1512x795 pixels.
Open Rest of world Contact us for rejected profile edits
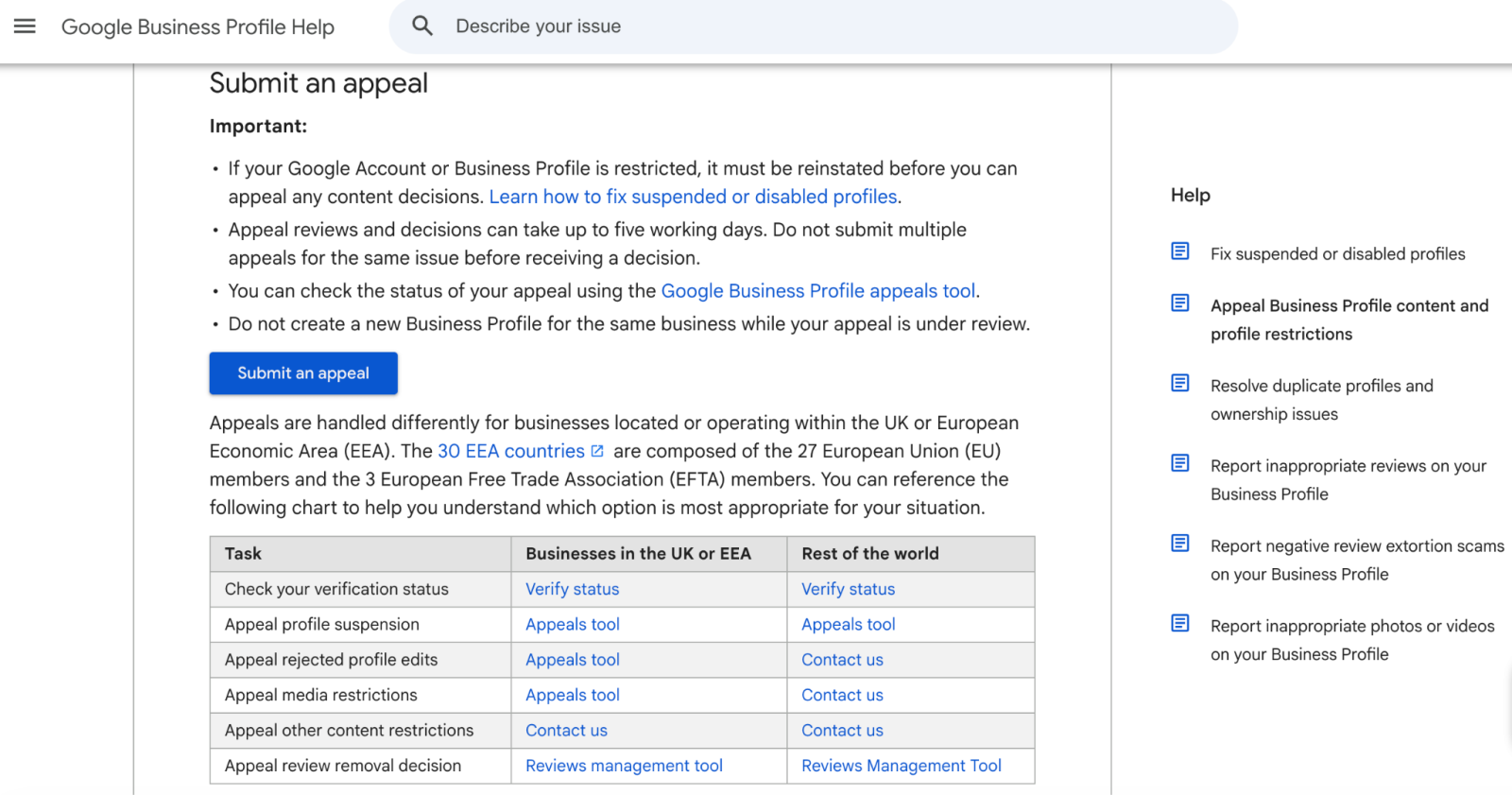[x=843, y=660]
